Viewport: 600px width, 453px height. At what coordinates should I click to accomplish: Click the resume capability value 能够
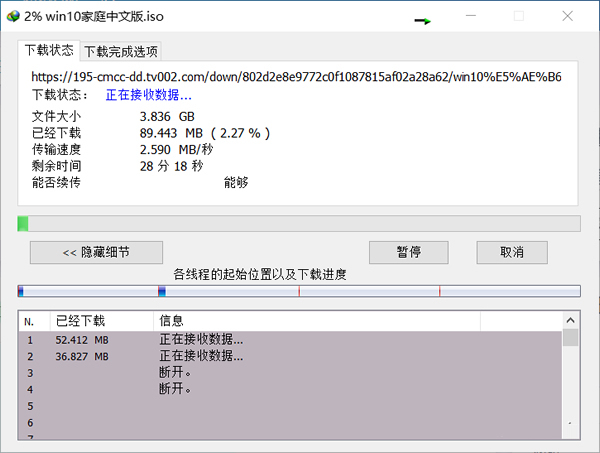[236, 183]
